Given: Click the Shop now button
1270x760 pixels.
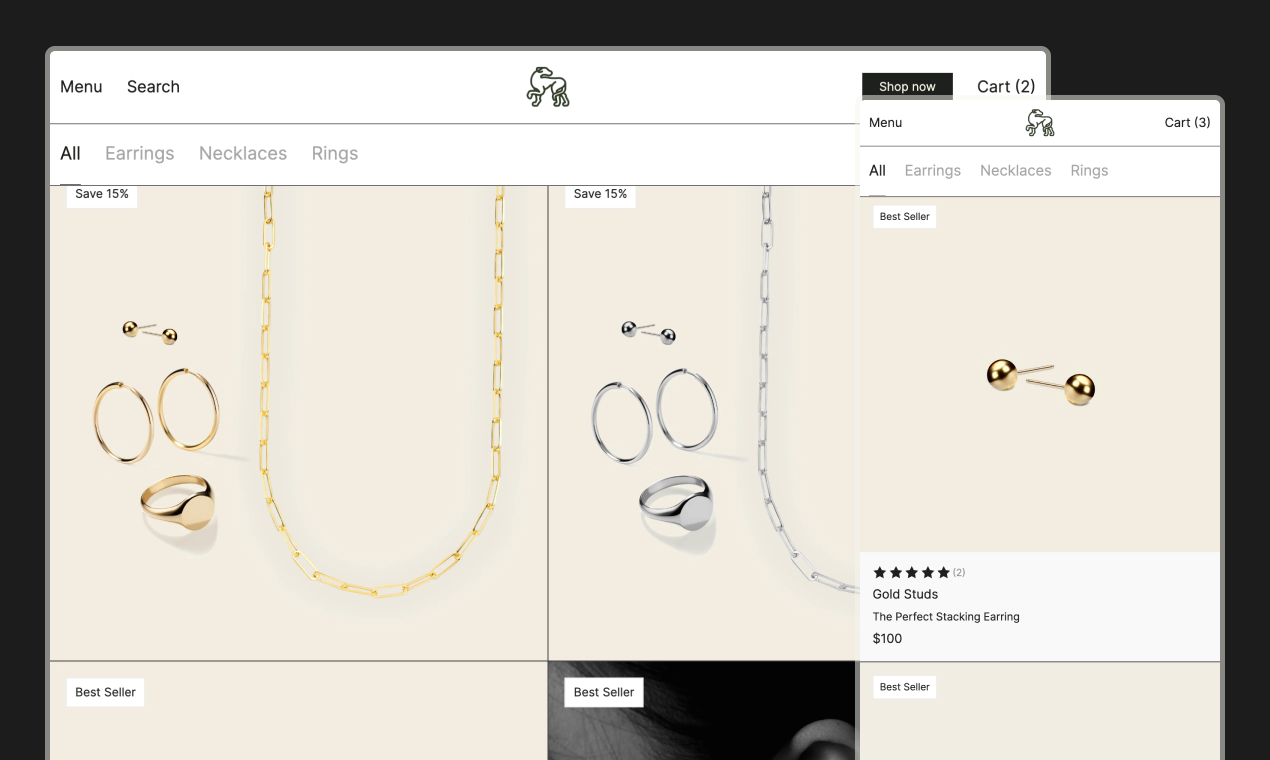Looking at the screenshot, I should (x=907, y=86).
